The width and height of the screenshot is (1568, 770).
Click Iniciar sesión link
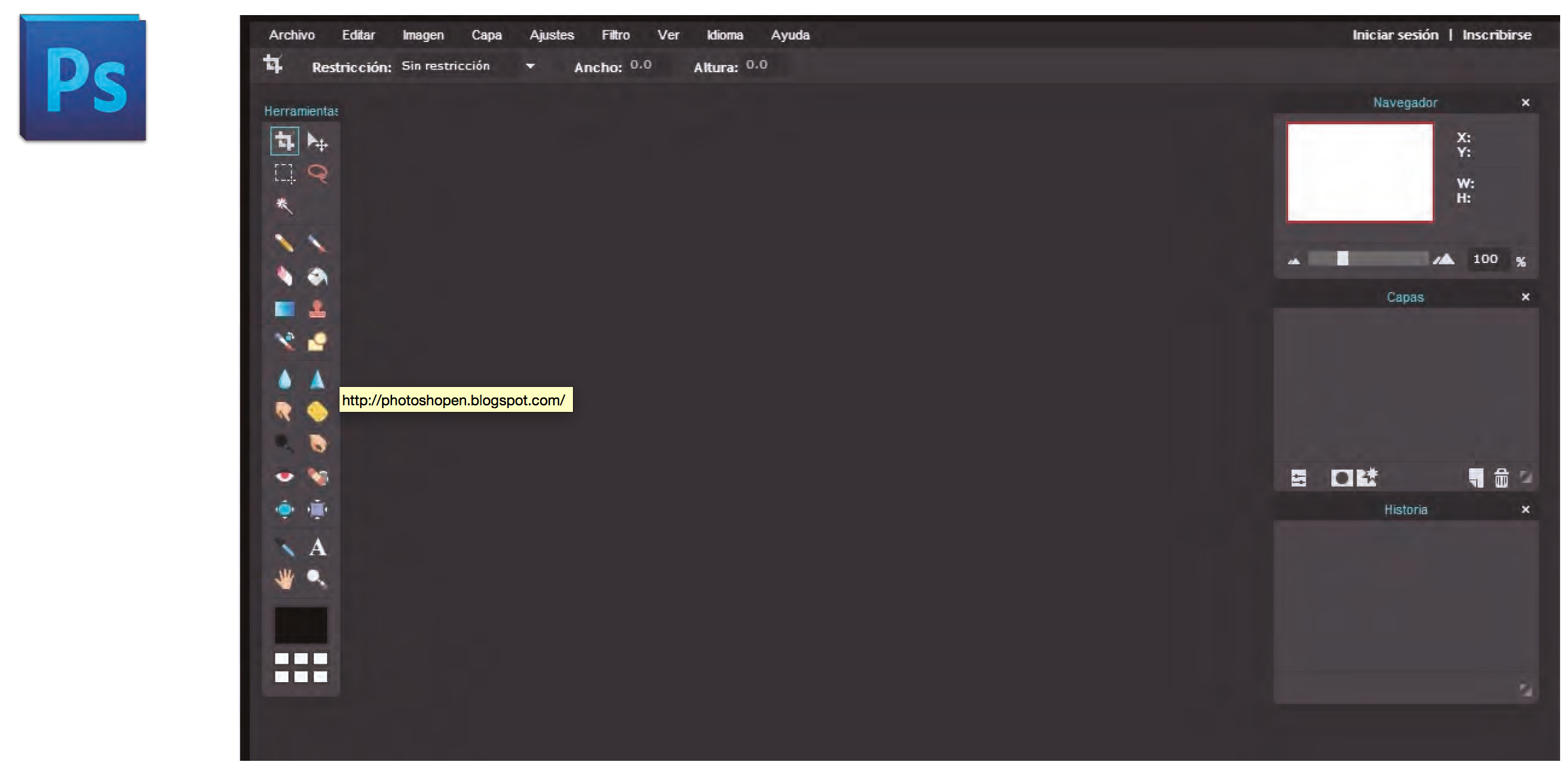(x=1395, y=35)
